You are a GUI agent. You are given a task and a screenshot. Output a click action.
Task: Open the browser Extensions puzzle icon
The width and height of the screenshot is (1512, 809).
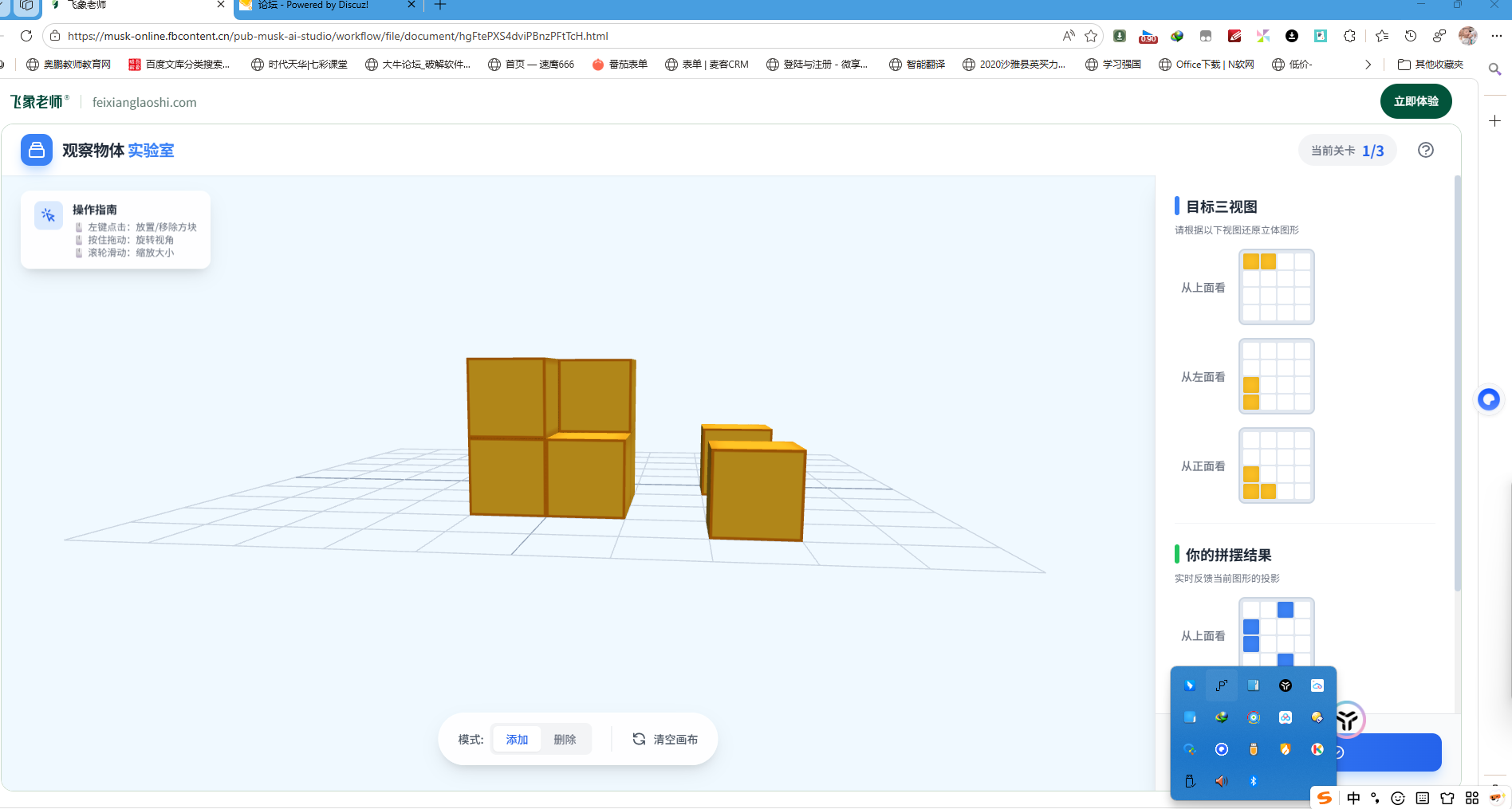(x=1349, y=36)
